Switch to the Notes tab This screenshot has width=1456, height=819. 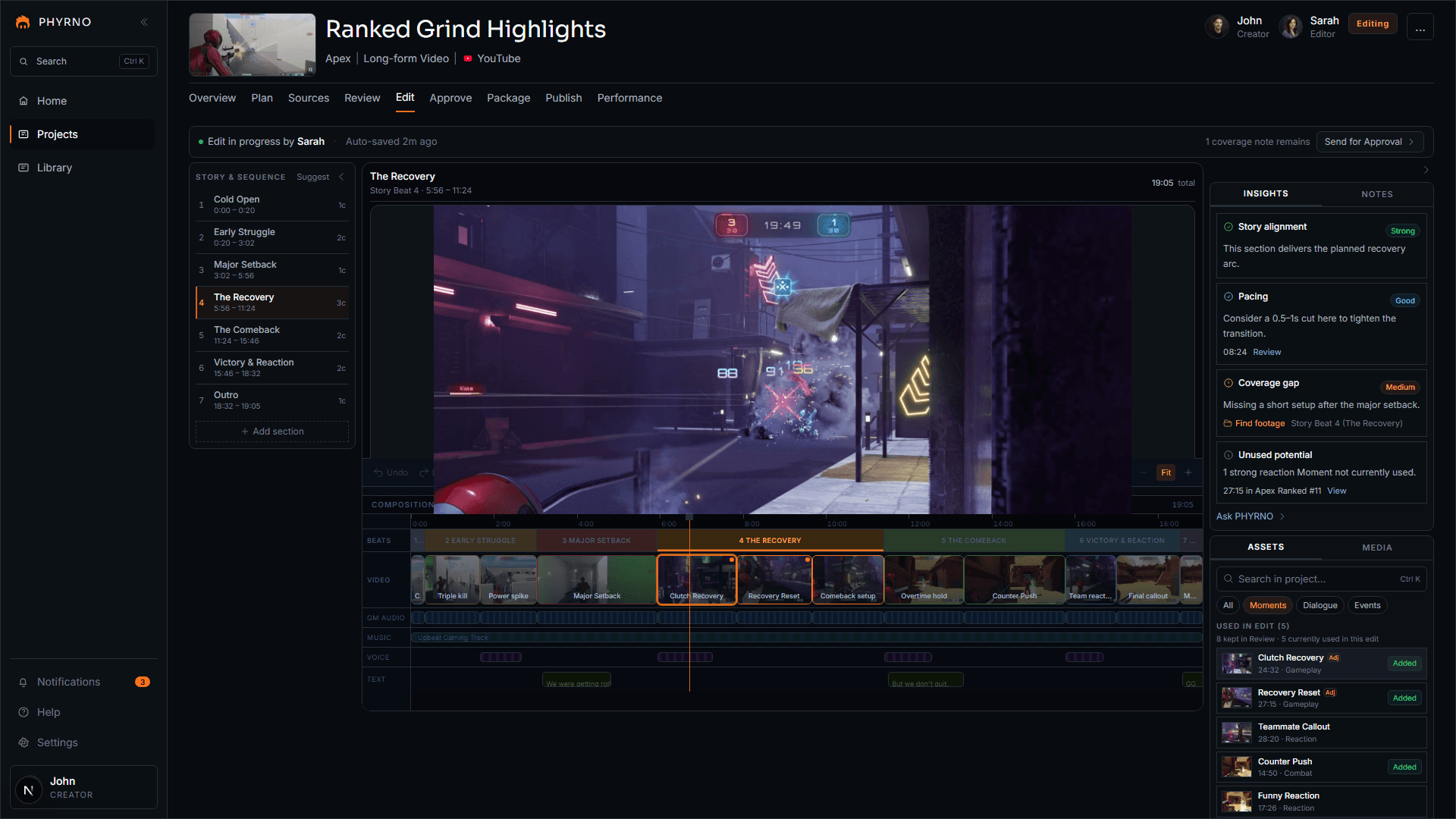pos(1377,194)
